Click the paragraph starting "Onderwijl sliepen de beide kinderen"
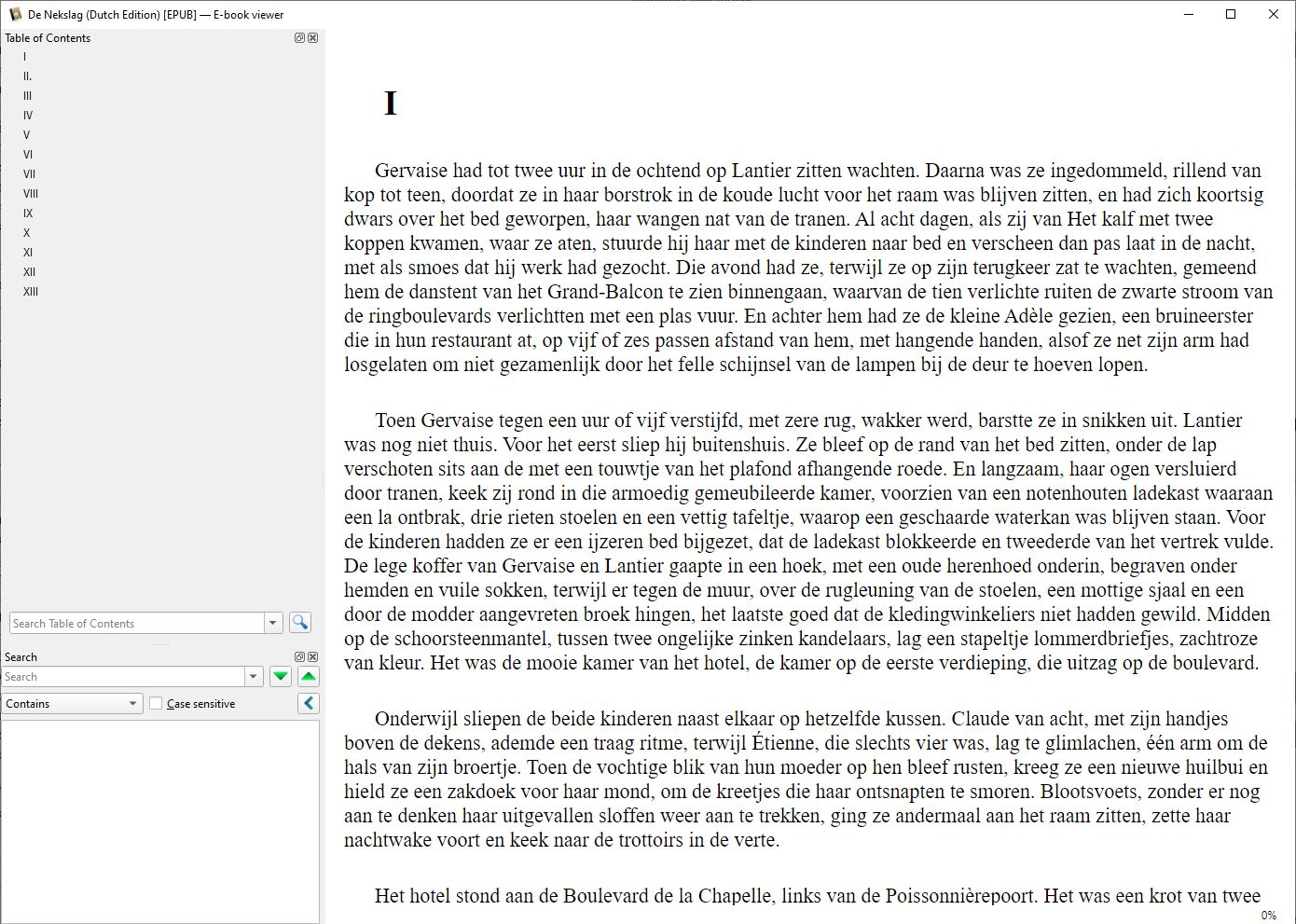The width and height of the screenshot is (1296, 924). point(808,779)
